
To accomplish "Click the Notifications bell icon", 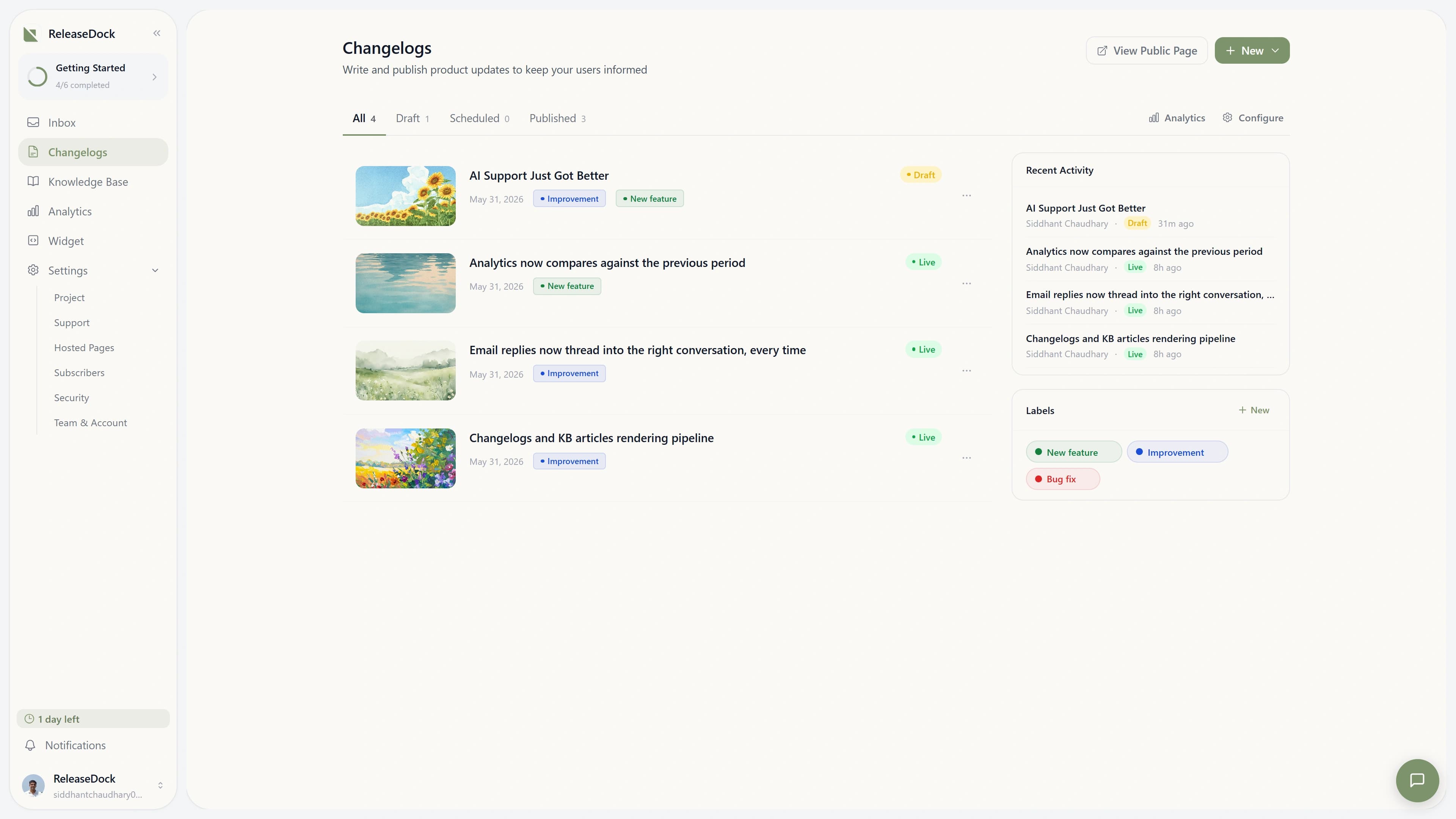I will (30, 745).
